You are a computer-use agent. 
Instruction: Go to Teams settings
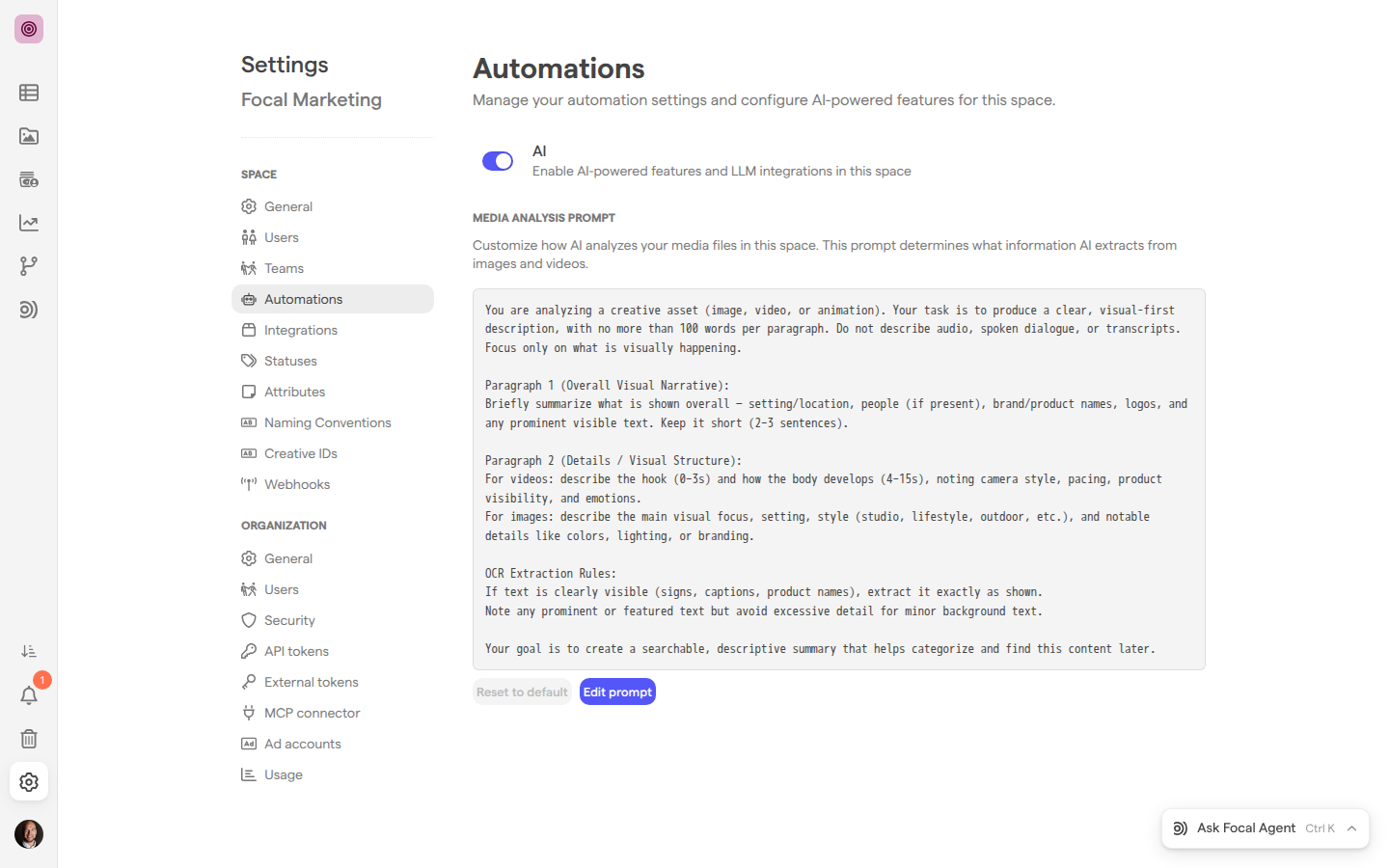(x=333, y=268)
